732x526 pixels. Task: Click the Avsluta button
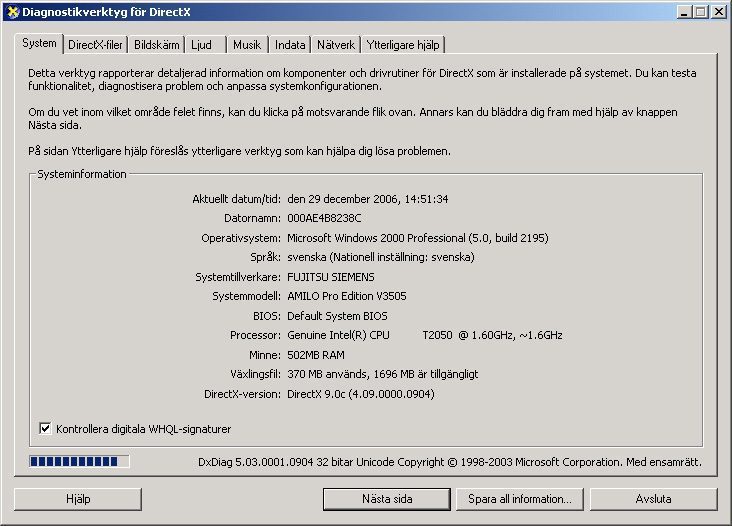click(x=654, y=499)
